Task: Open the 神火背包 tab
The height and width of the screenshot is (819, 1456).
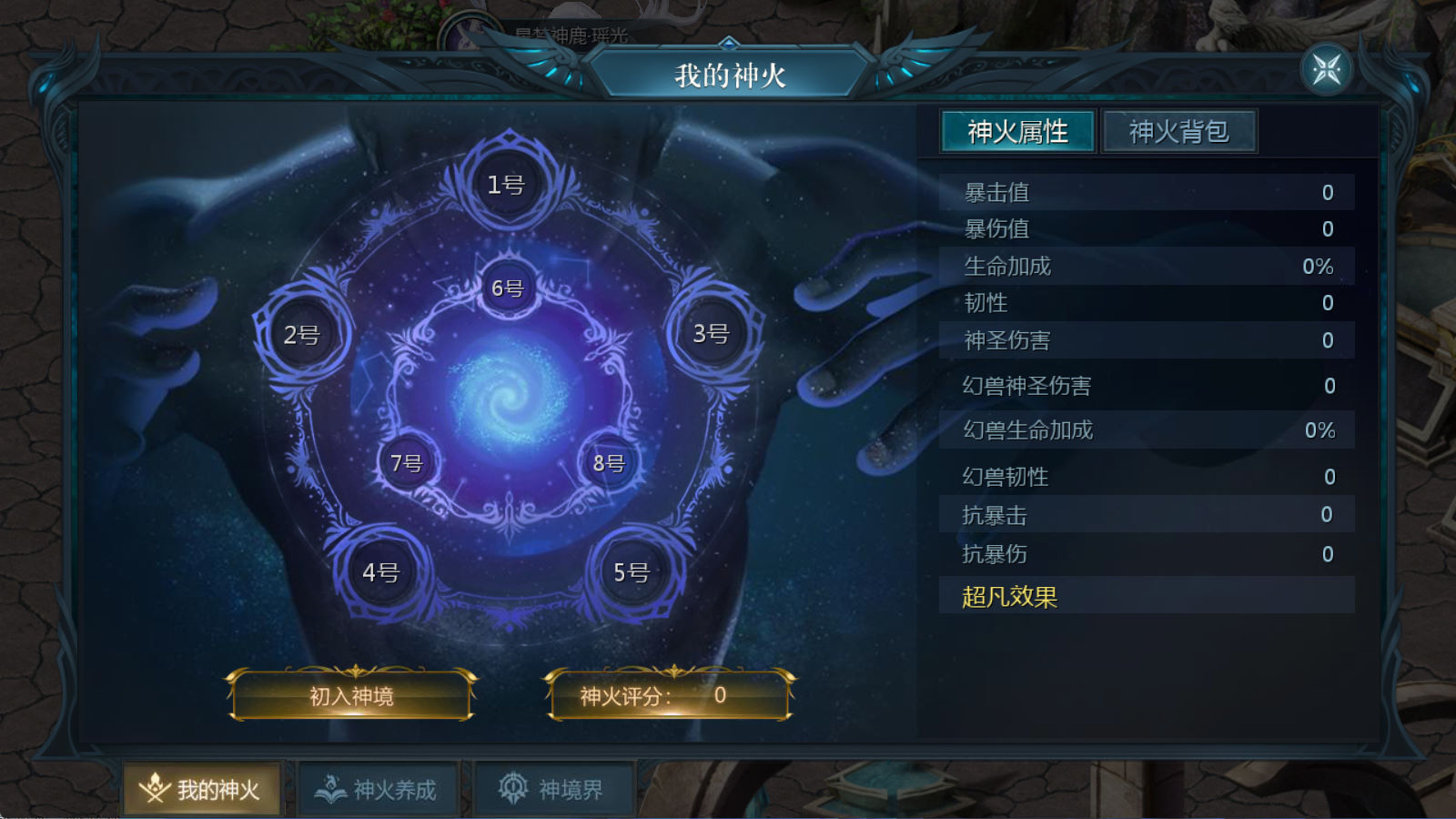Action: pyautogui.click(x=1179, y=132)
